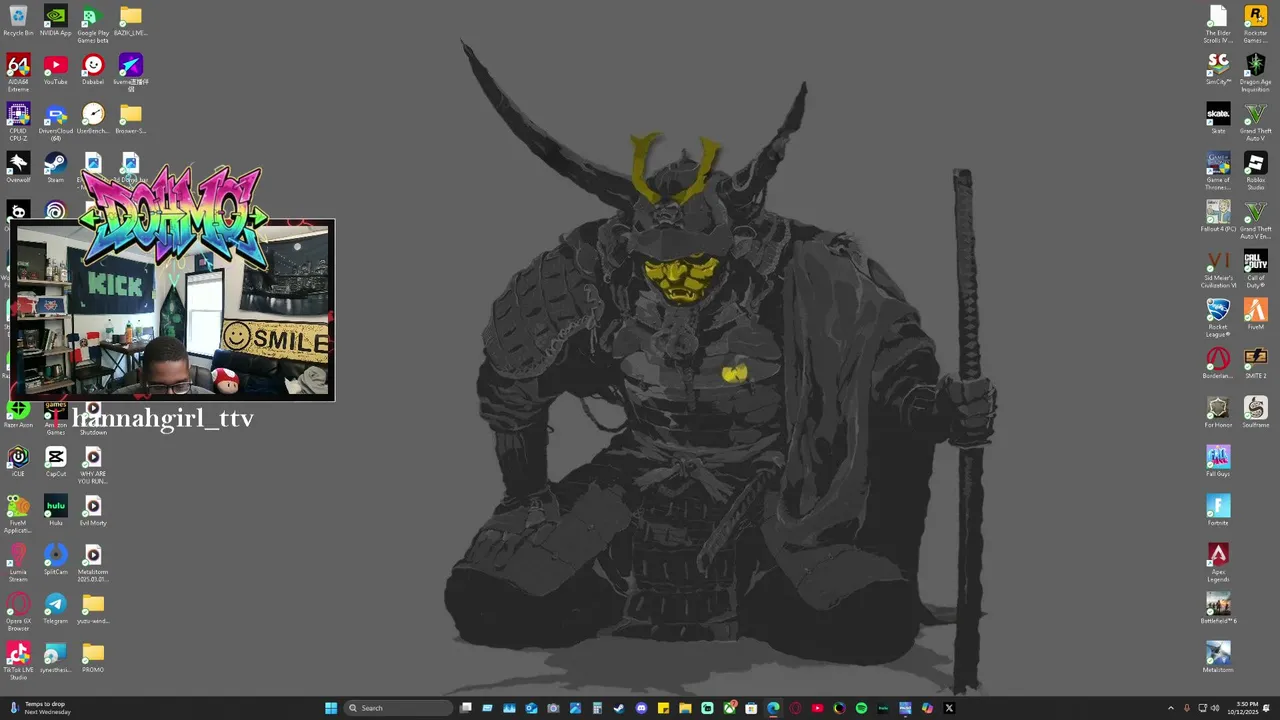Open The Elder Scrolls IV file
The height and width of the screenshot is (720, 1280).
tap(1218, 24)
